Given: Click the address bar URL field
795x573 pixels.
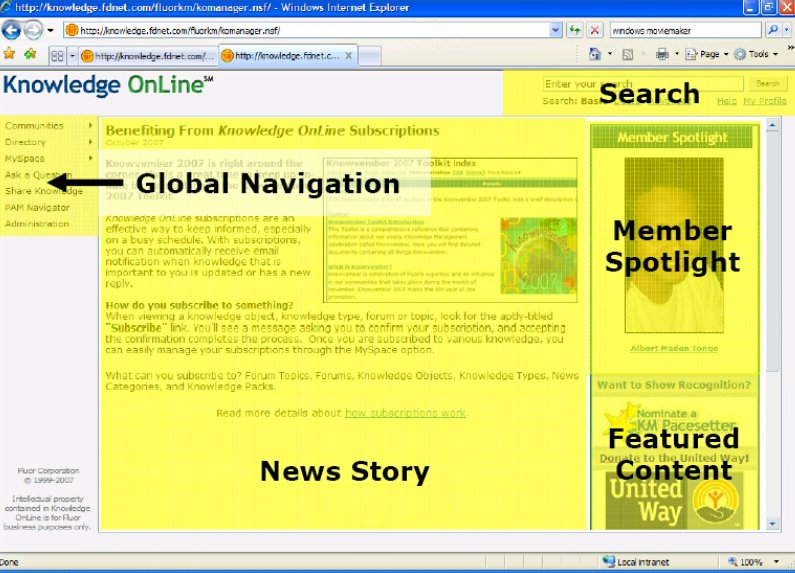Looking at the screenshot, I should click(306, 30).
